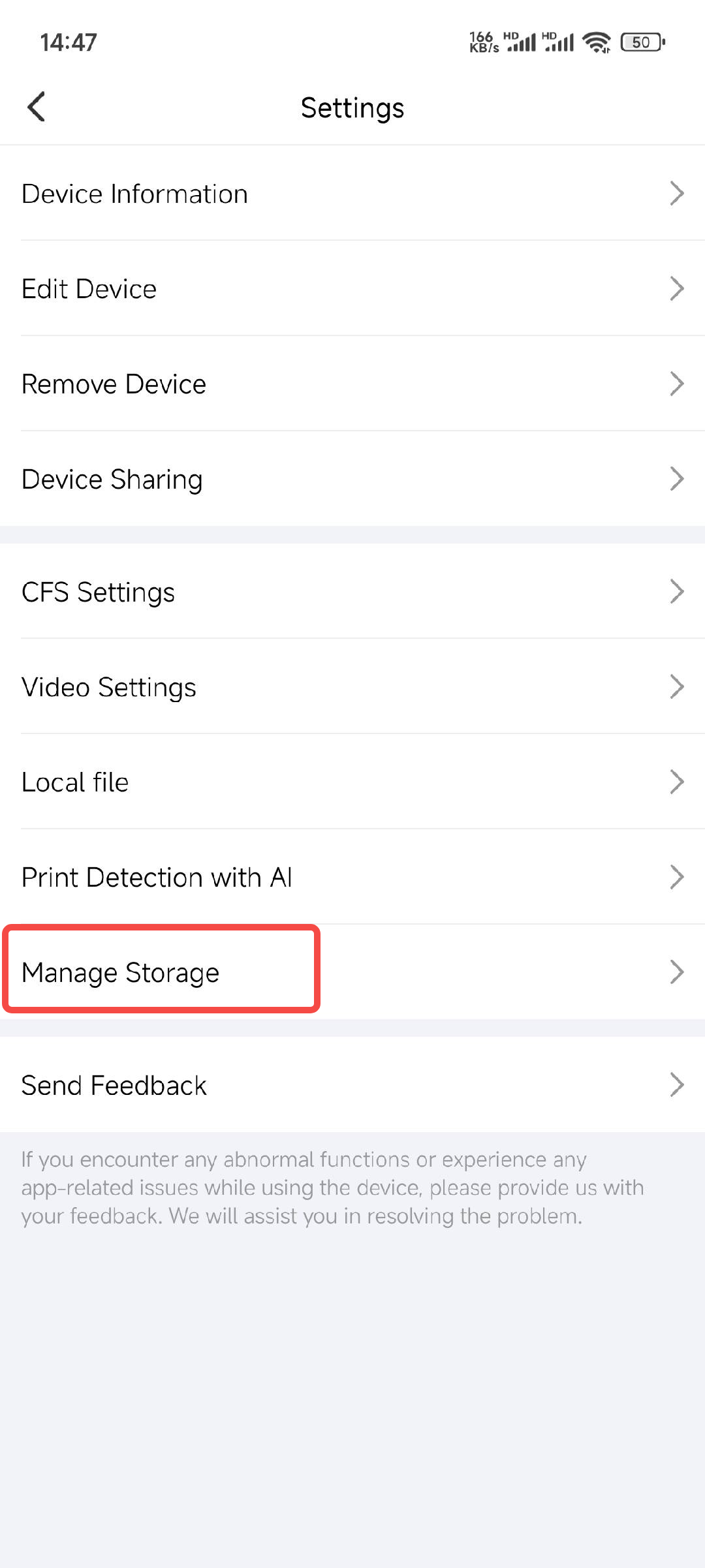Open Device Information
The image size is (705, 1568).
point(135,194)
